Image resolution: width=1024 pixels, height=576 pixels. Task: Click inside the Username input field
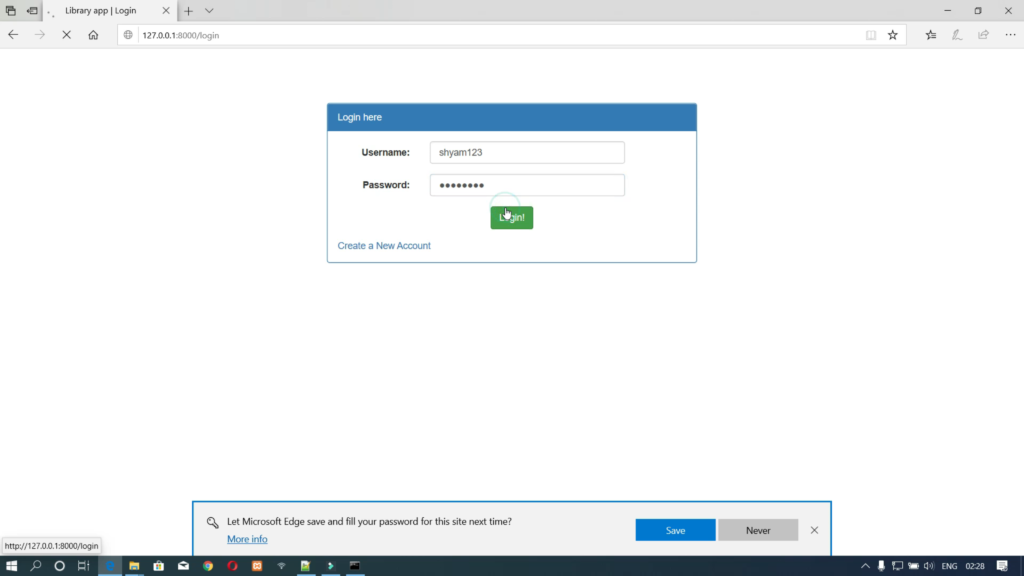(527, 152)
